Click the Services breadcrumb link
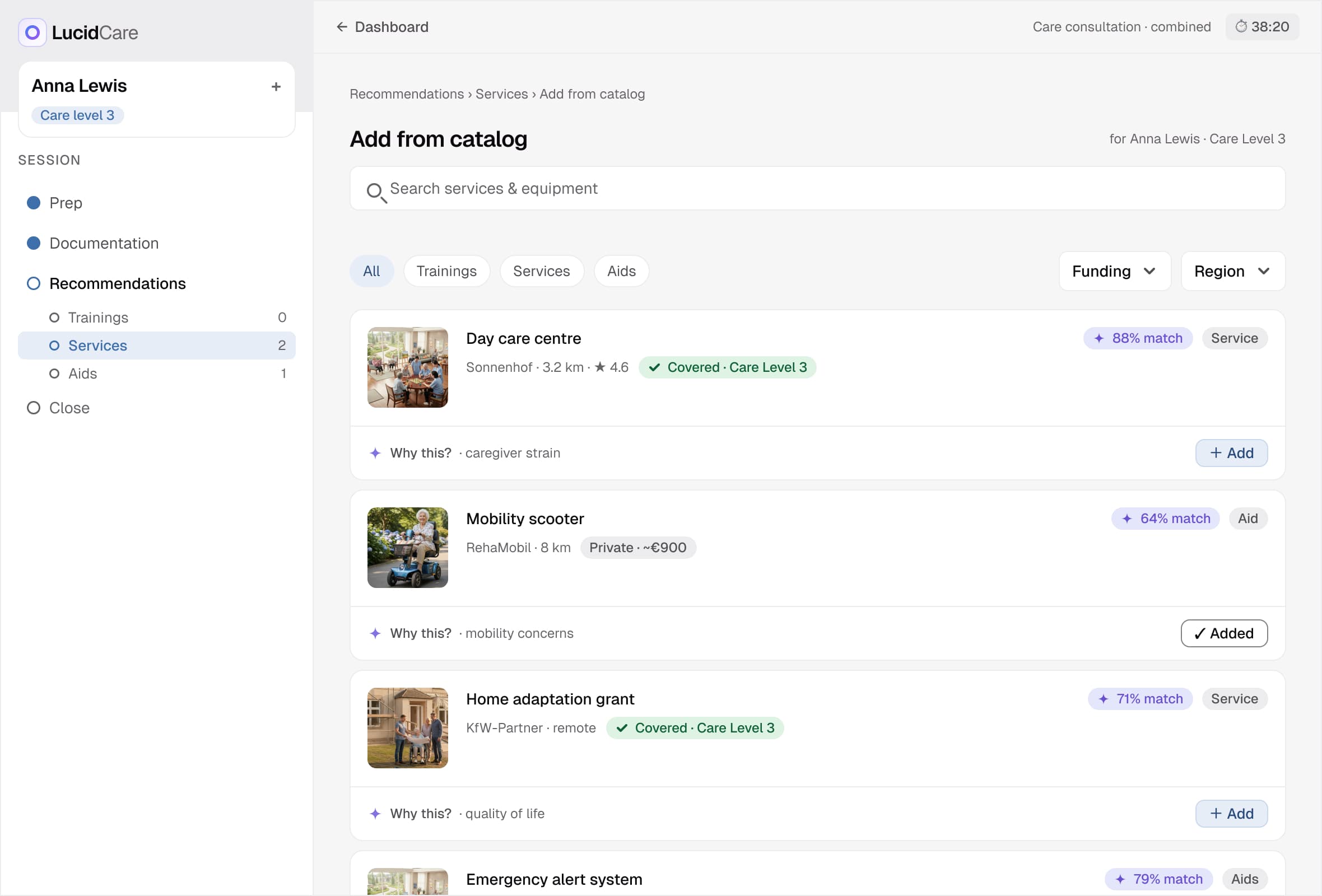Screen dimensions: 1322x896 click(x=501, y=94)
